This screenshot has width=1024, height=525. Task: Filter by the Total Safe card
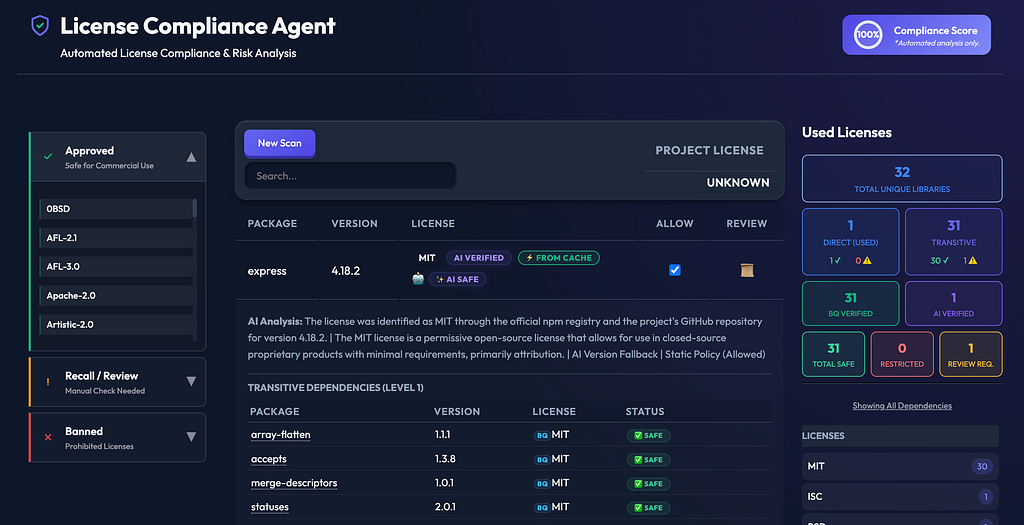click(x=833, y=355)
